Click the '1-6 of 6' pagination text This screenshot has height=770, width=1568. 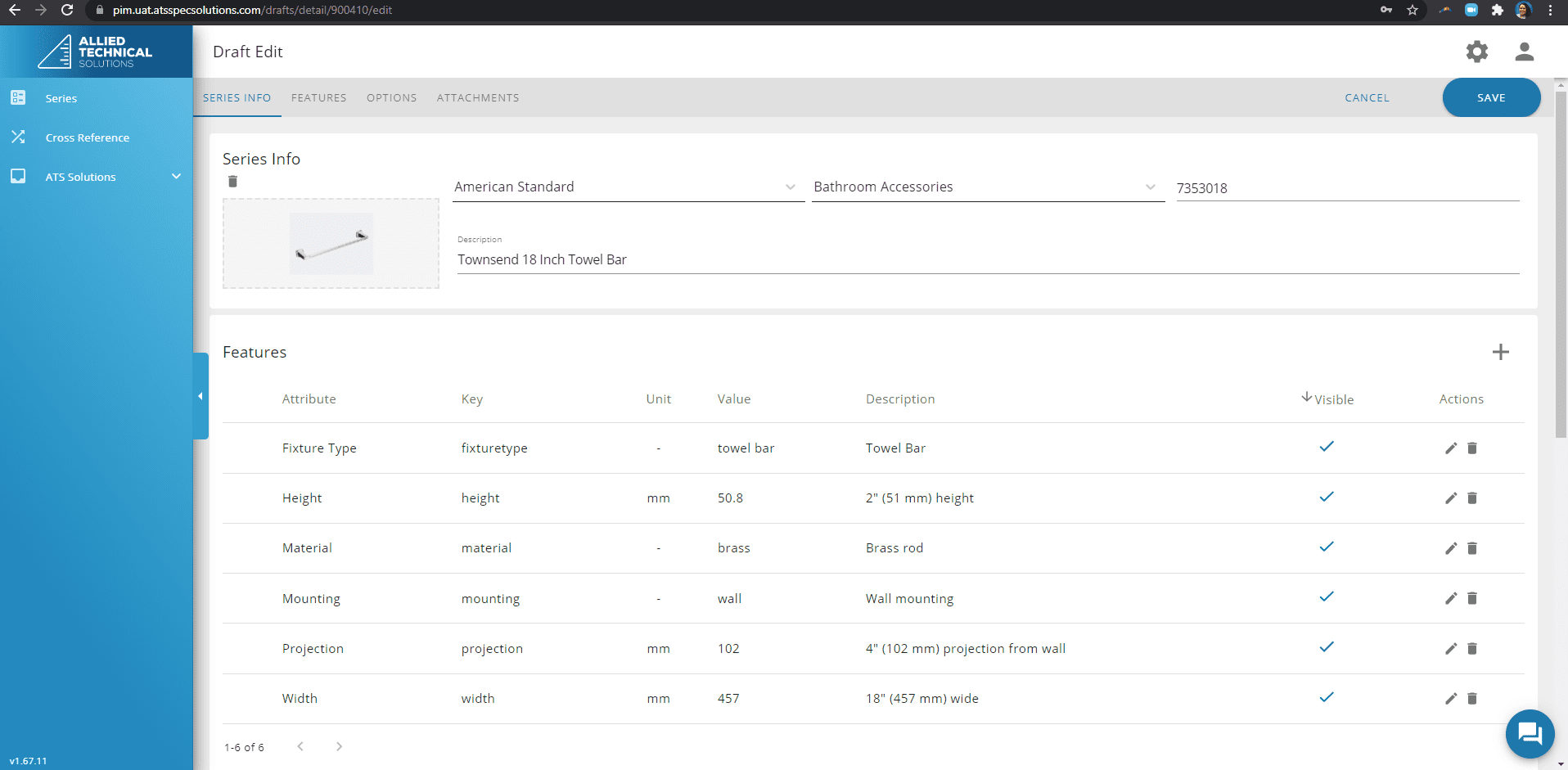244,747
